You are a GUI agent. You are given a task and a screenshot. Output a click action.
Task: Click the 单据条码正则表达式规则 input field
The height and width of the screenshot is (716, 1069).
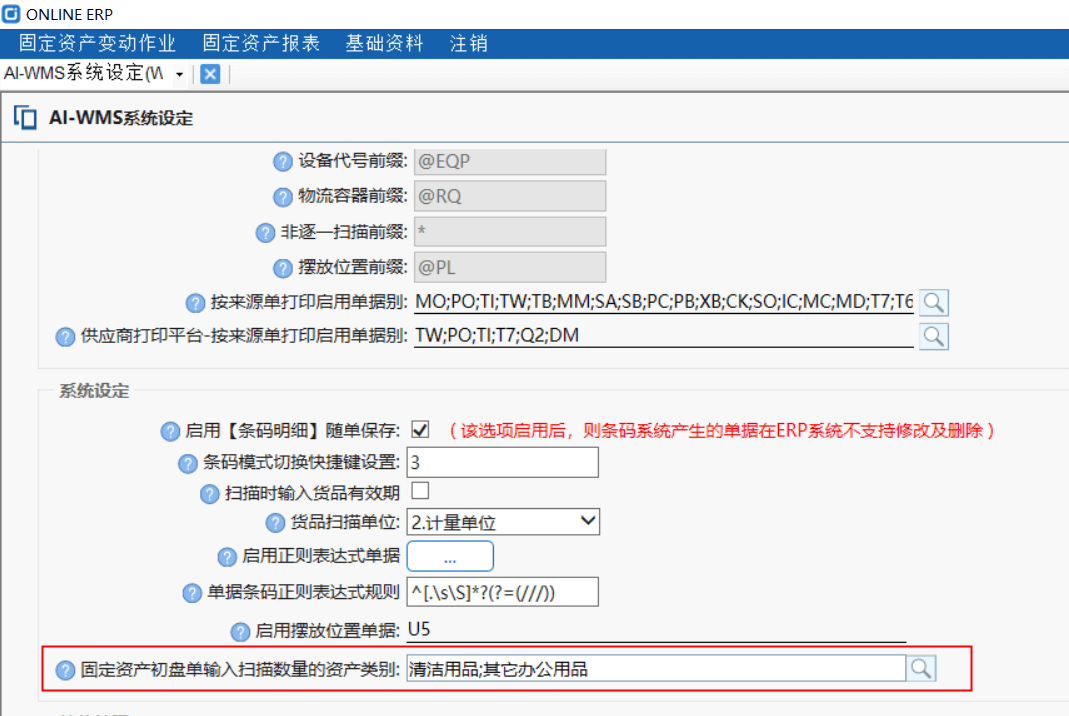click(x=503, y=592)
